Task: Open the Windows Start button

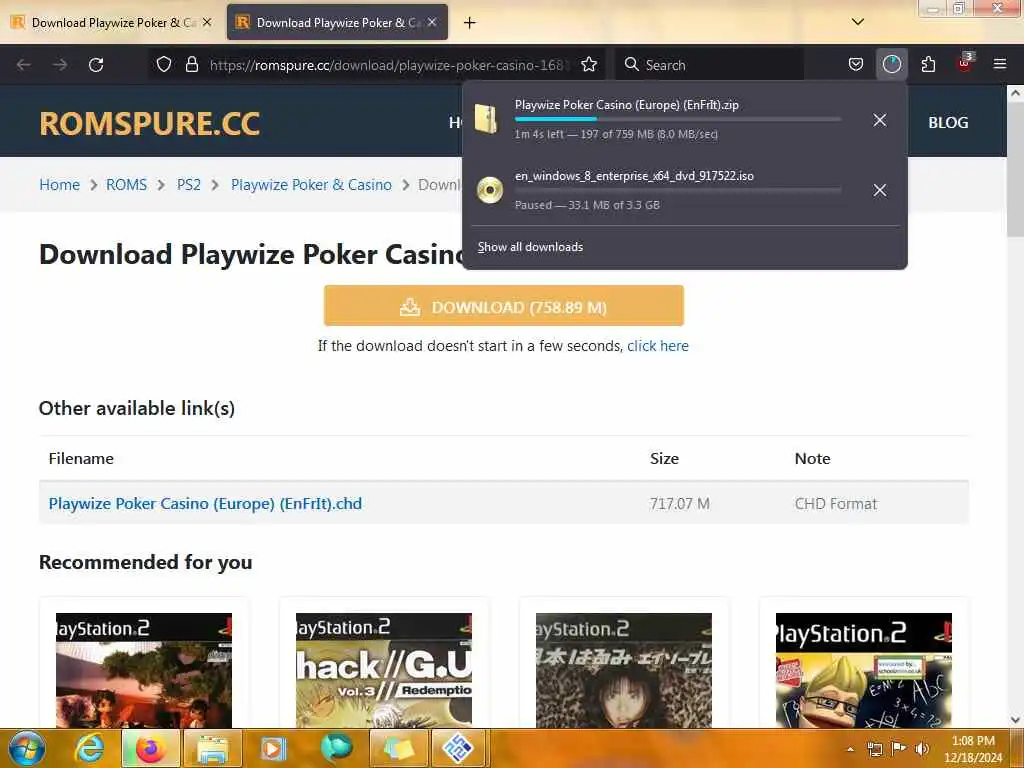Action: point(26,748)
